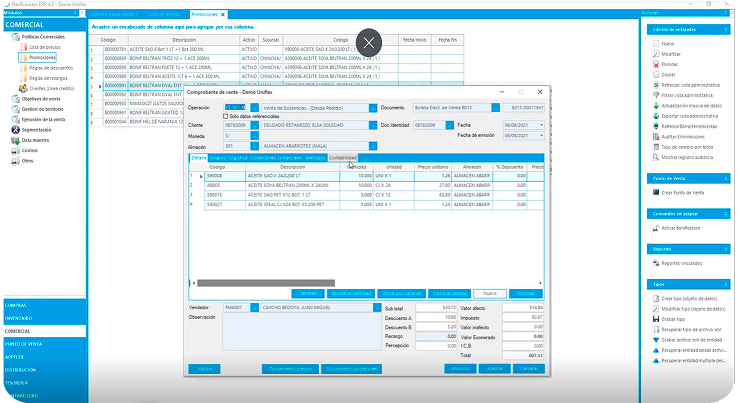Image resolution: width=737 pixels, height=403 pixels.
Task: Switch to the Contabilidad tab
Action: pos(342,157)
